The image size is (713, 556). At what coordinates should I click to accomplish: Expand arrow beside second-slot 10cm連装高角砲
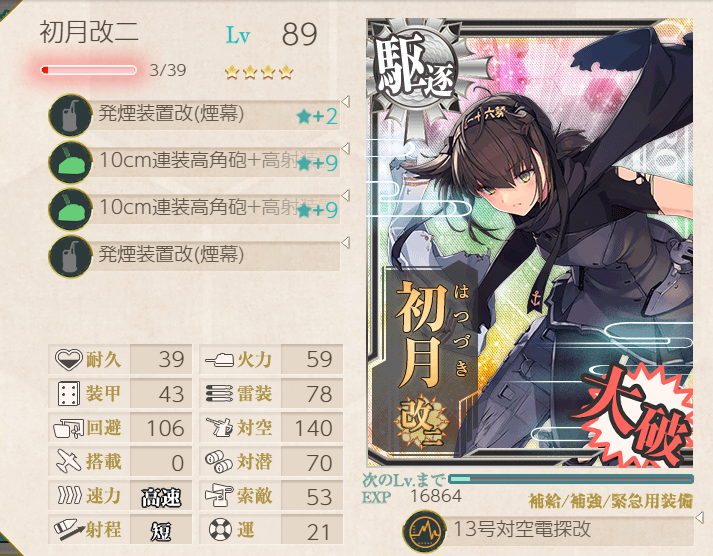pyautogui.click(x=346, y=148)
